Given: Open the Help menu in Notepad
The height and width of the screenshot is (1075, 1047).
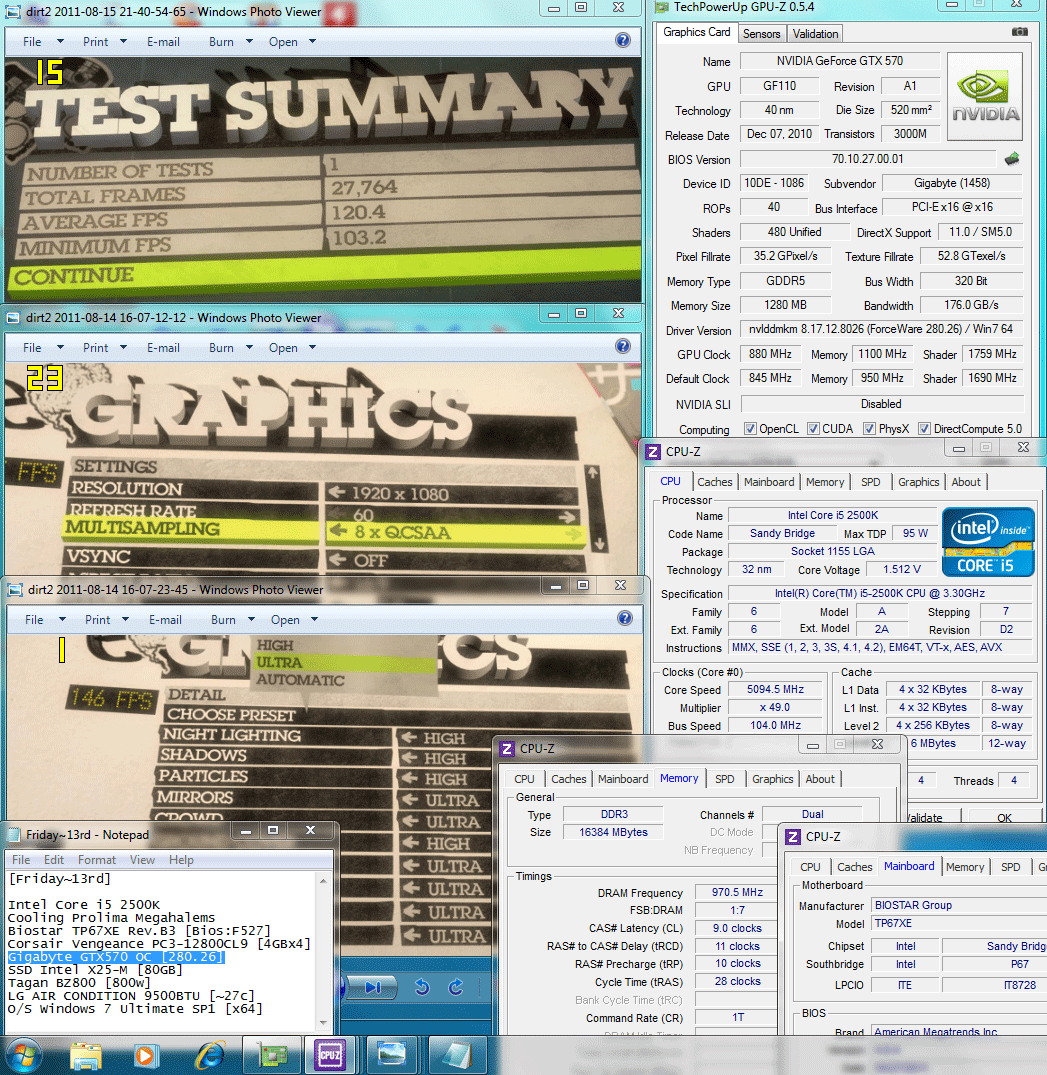Looking at the screenshot, I should coord(181,860).
